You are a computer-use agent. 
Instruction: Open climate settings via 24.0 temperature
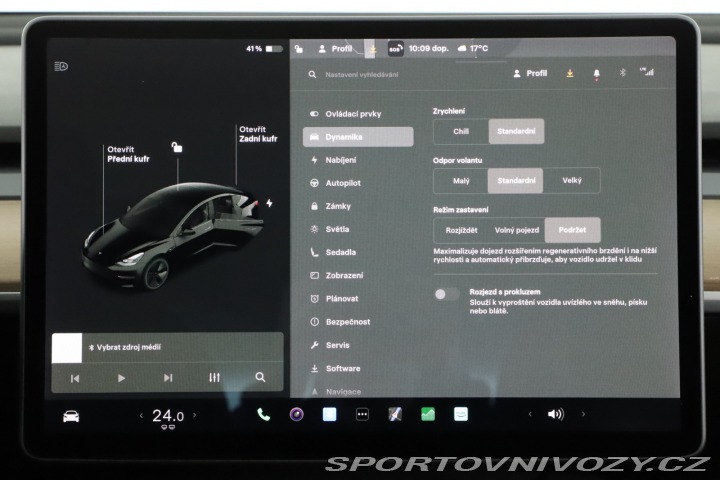coord(168,416)
